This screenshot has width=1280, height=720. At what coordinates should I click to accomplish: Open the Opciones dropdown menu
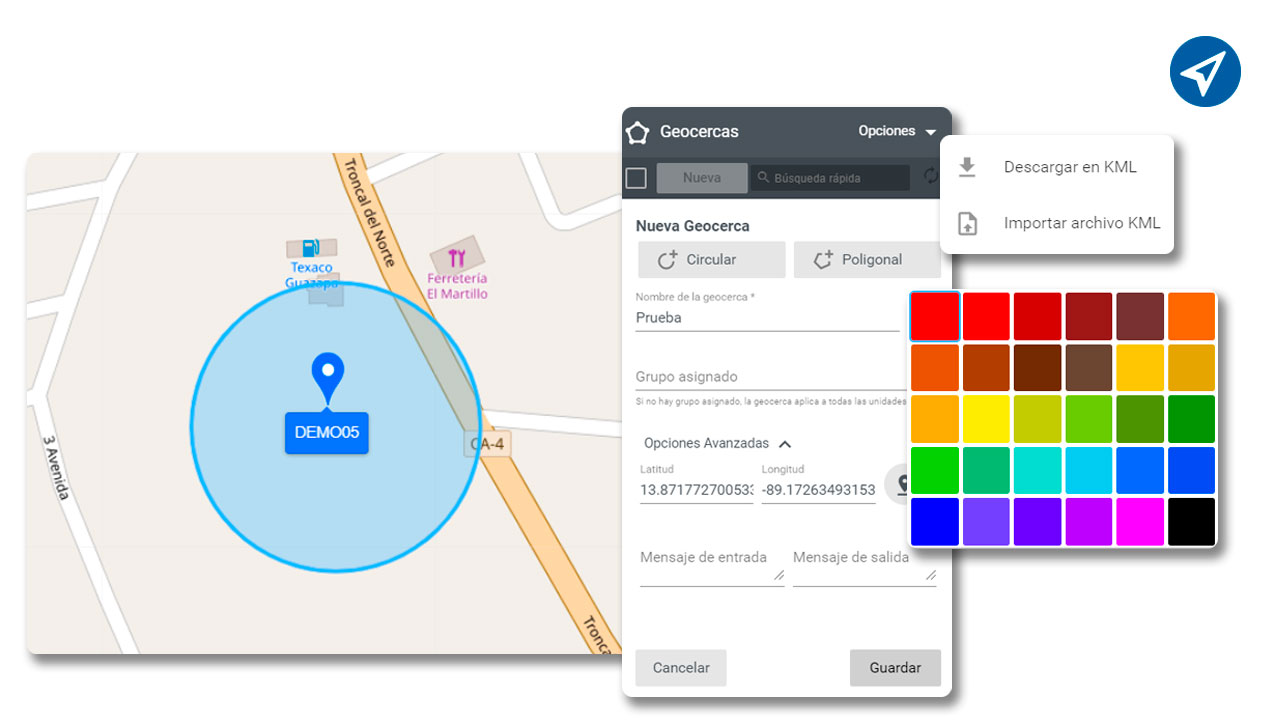897,131
